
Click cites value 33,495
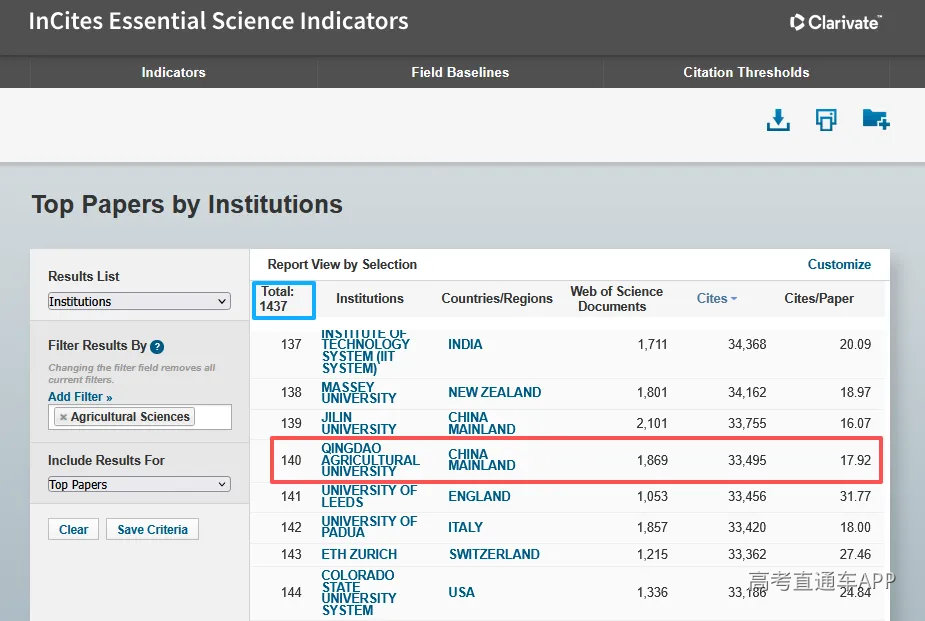coord(747,460)
